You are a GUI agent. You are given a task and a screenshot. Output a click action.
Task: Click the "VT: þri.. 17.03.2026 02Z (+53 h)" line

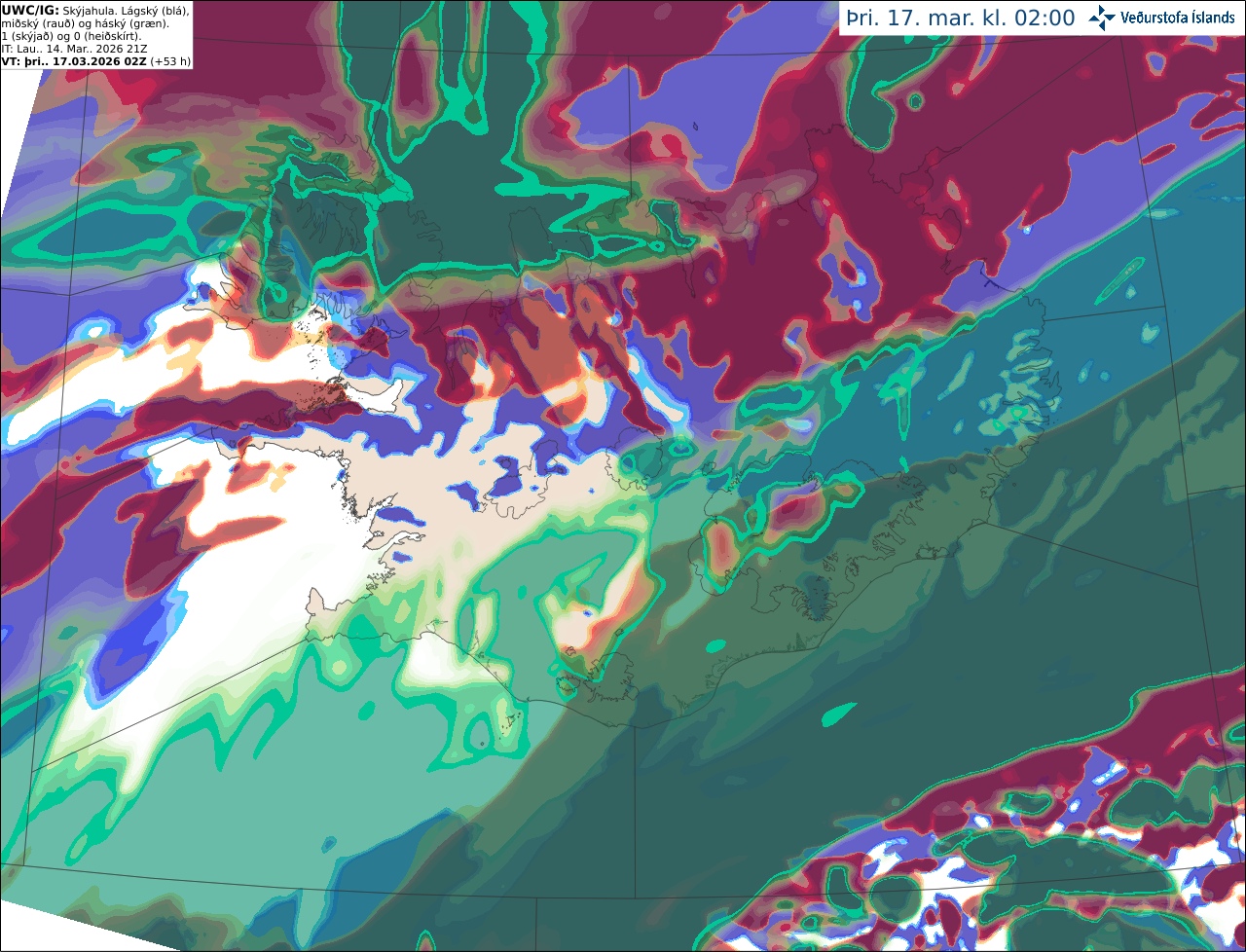tap(96, 60)
